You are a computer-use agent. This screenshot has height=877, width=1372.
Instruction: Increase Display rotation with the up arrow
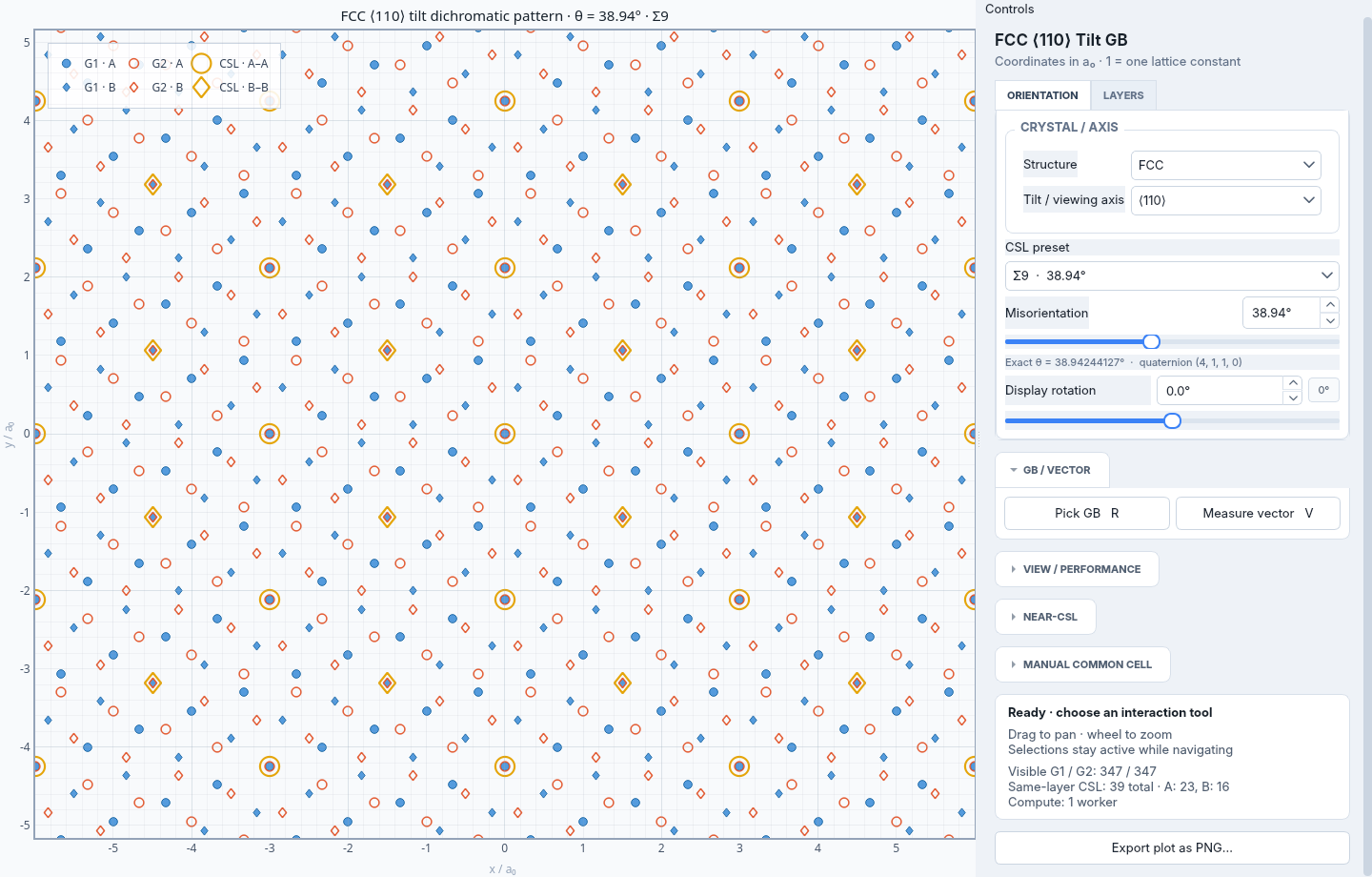tap(1292, 383)
